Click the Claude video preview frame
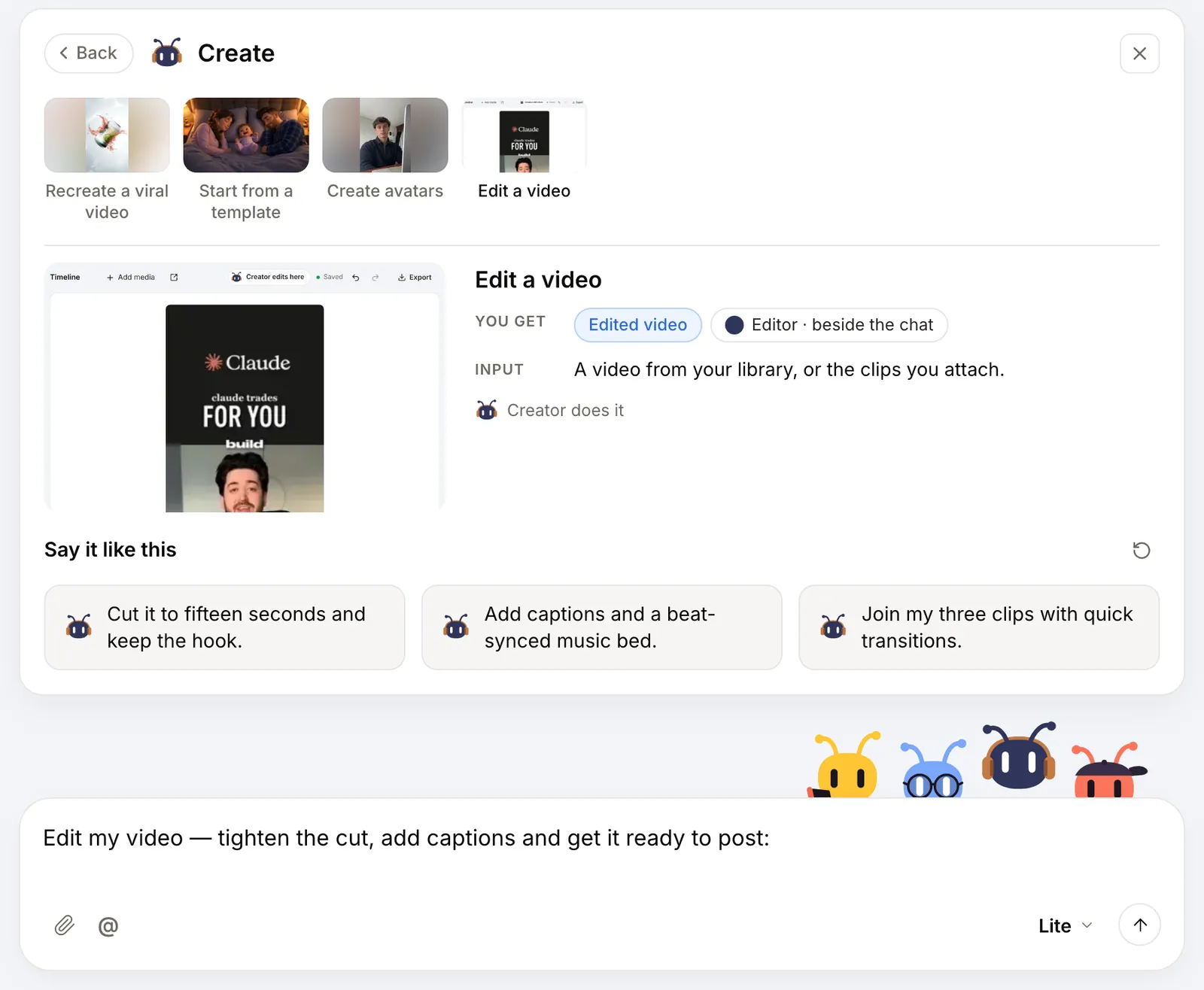 245,408
